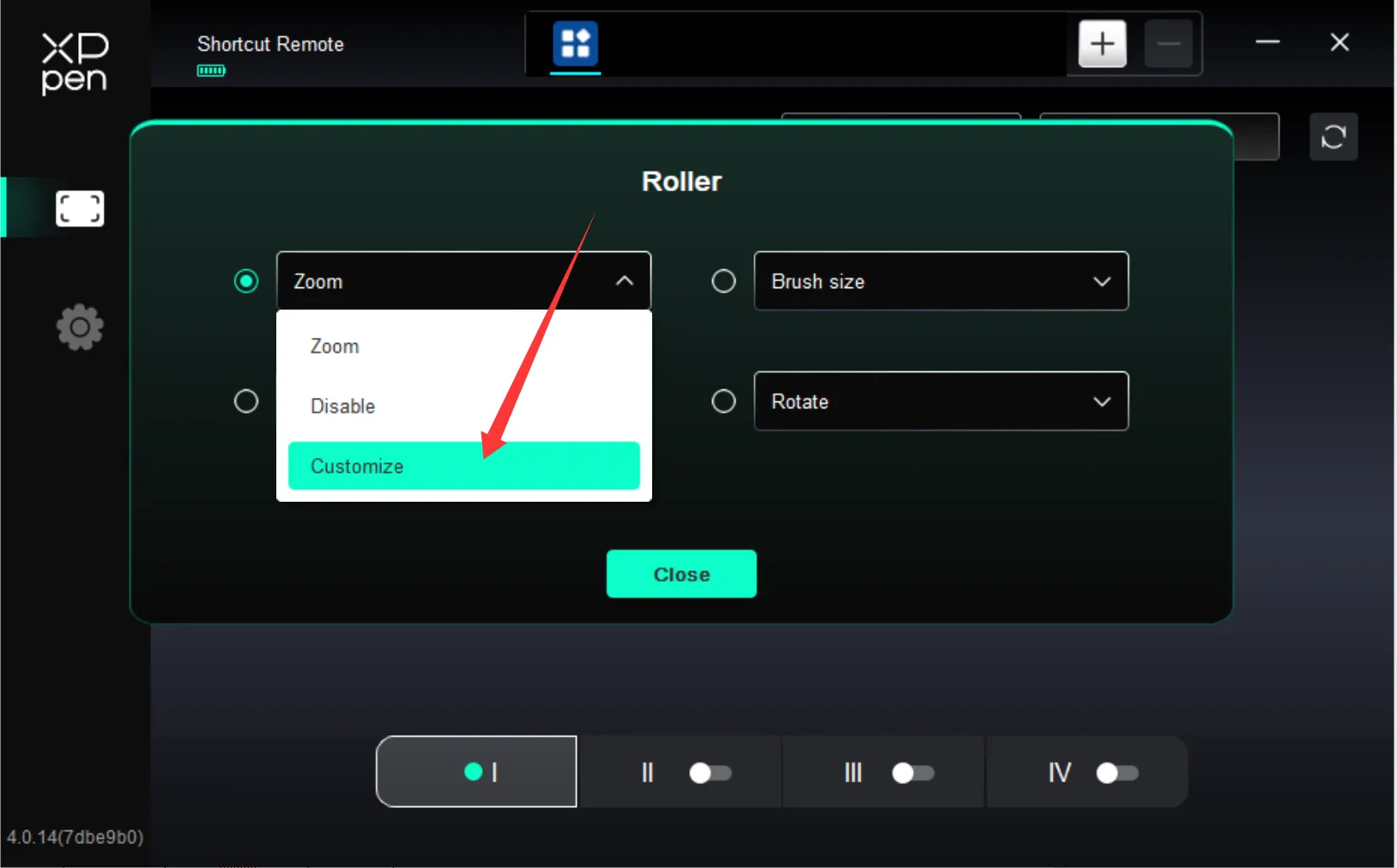1397x868 pixels.
Task: Open the settings gear in sidebar
Action: (x=80, y=327)
